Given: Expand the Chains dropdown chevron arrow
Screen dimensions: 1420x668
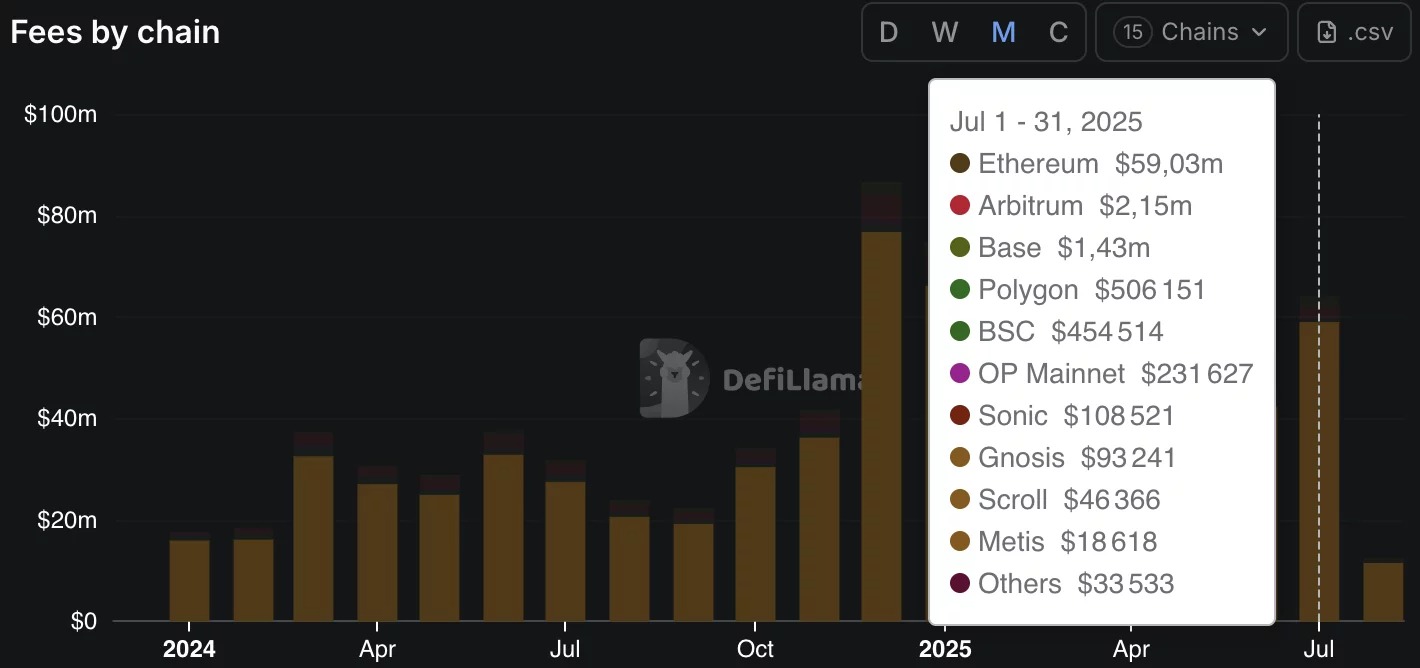Looking at the screenshot, I should 1259,33.
